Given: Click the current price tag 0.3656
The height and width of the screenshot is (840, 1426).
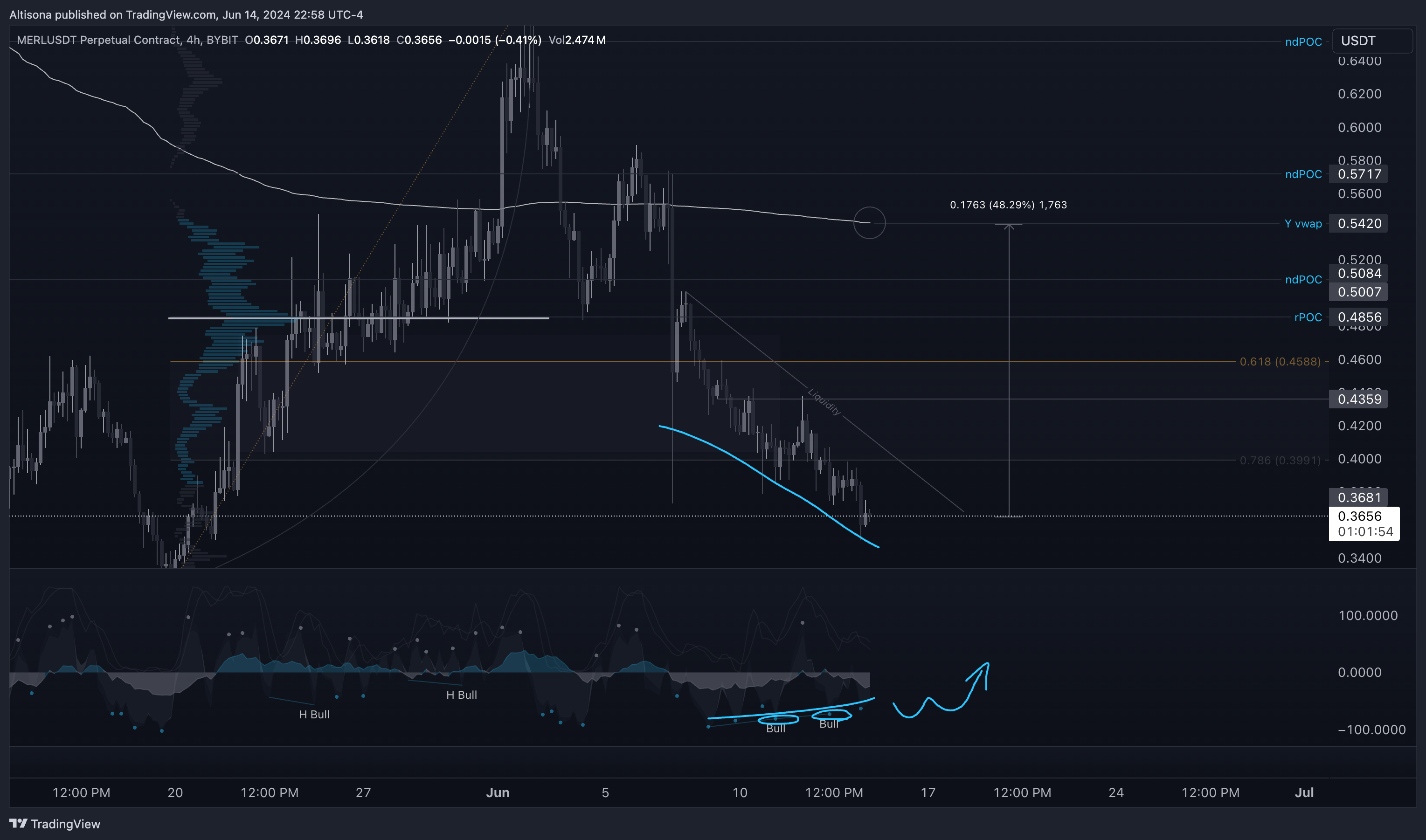Looking at the screenshot, I should coord(1359,516).
